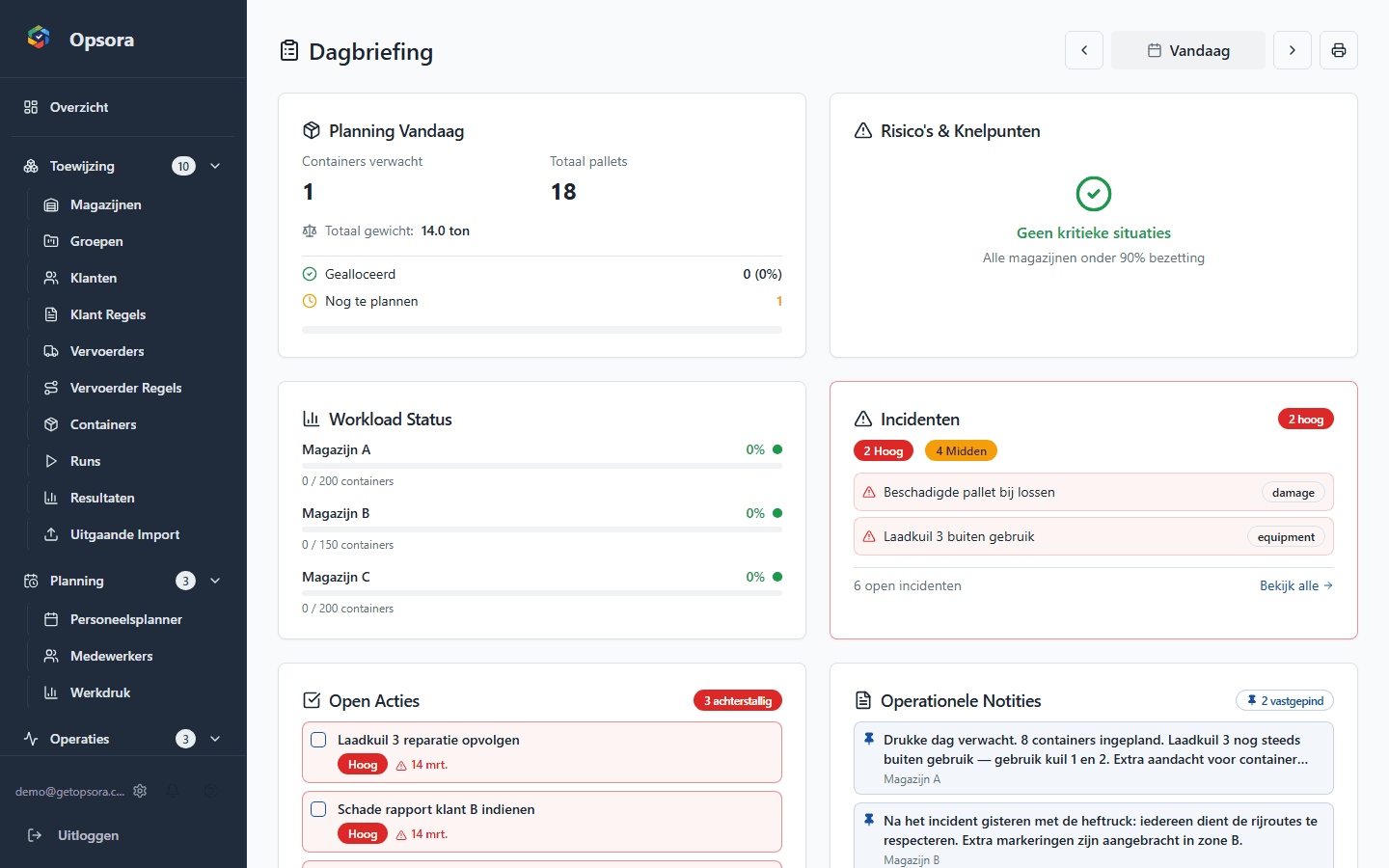The image size is (1389, 868).
Task: Open 'Bekijk alle' incidents link
Action: click(1296, 585)
